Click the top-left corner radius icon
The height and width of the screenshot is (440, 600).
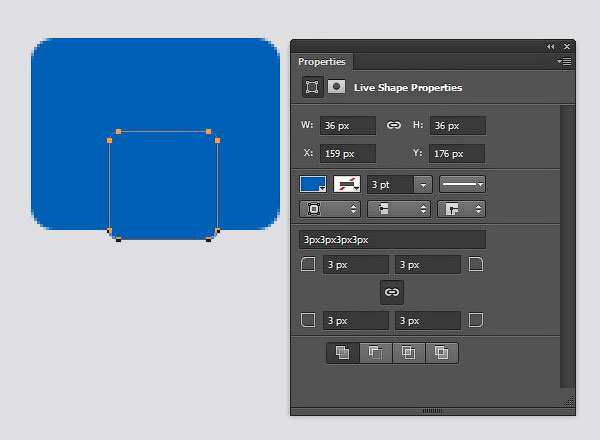click(x=308, y=264)
